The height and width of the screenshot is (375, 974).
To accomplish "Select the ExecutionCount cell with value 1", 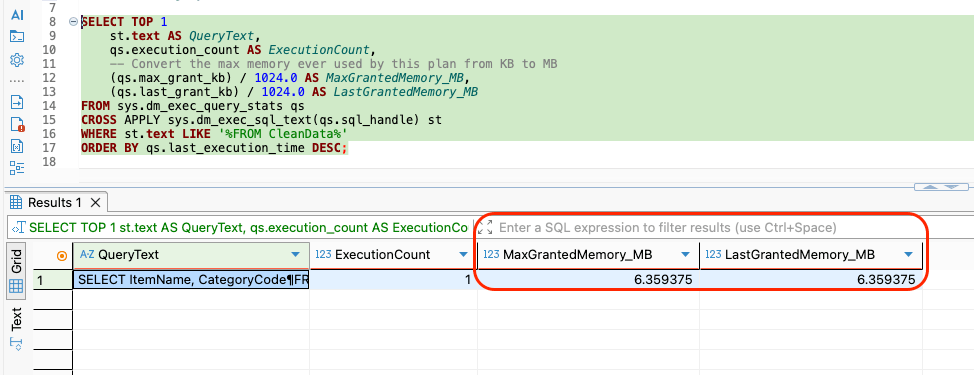I will coord(393,280).
